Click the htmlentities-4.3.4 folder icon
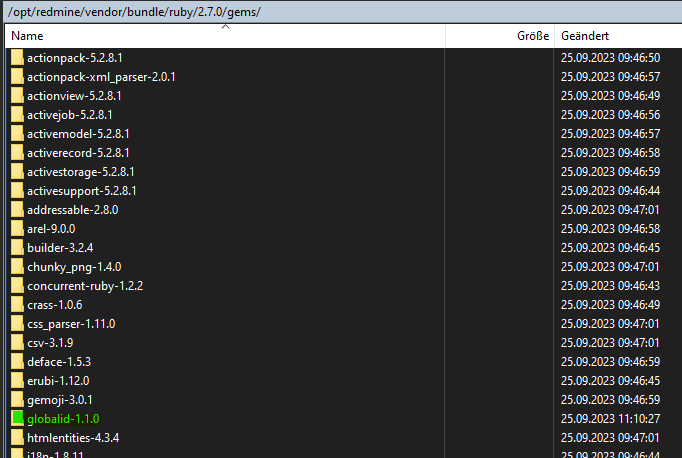The image size is (682, 458). [17, 438]
